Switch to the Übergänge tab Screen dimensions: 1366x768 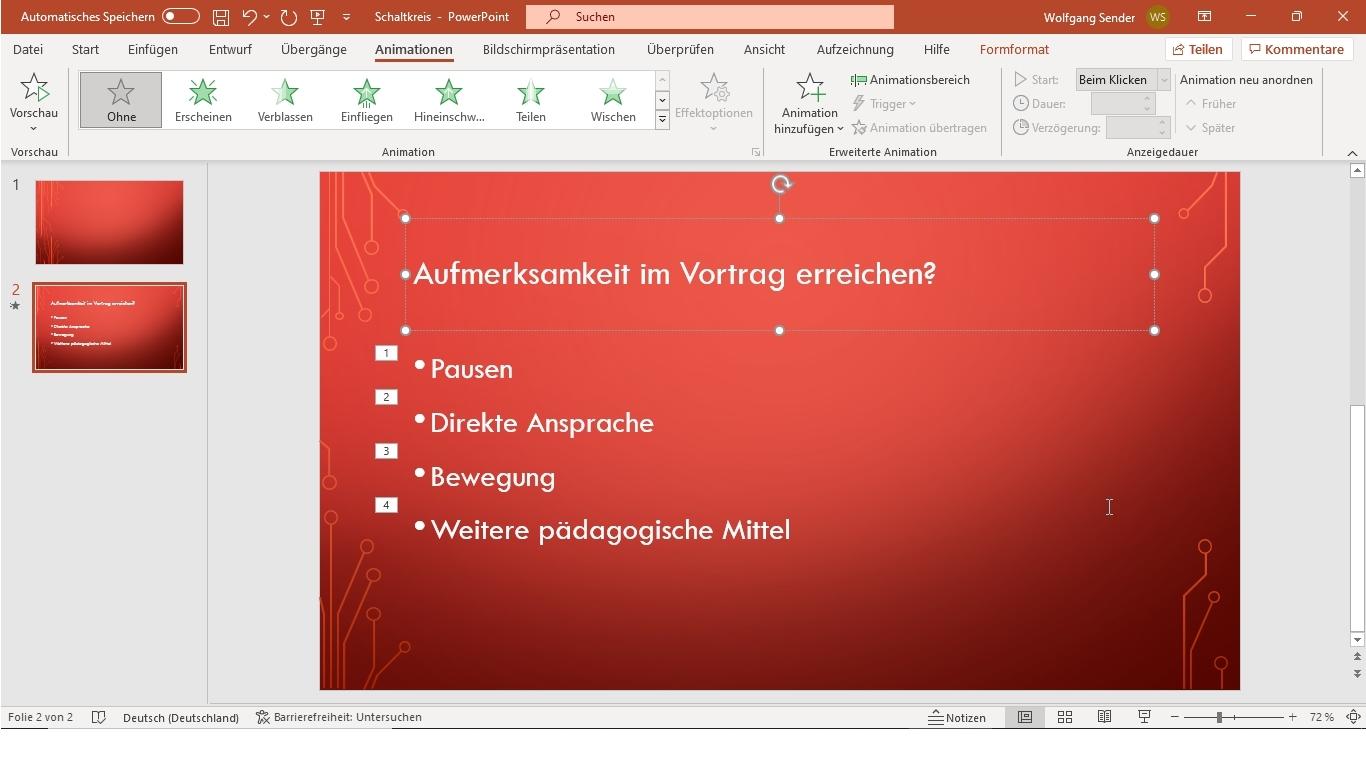click(314, 49)
